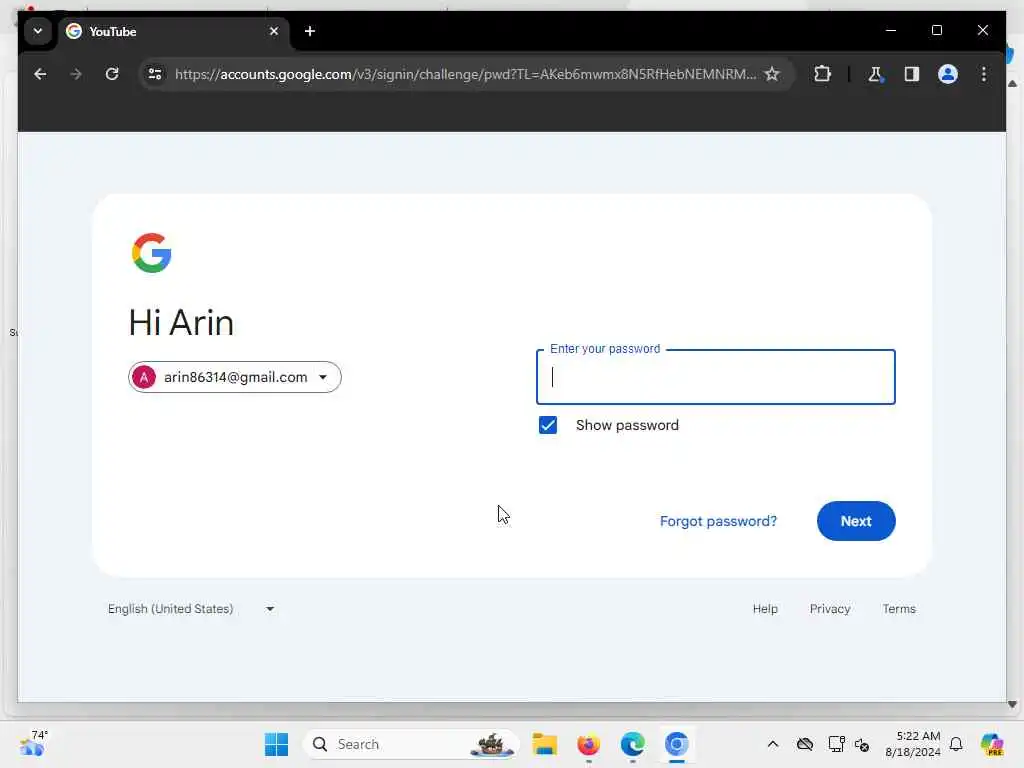
Task: Open the Terms link
Action: pyautogui.click(x=899, y=609)
